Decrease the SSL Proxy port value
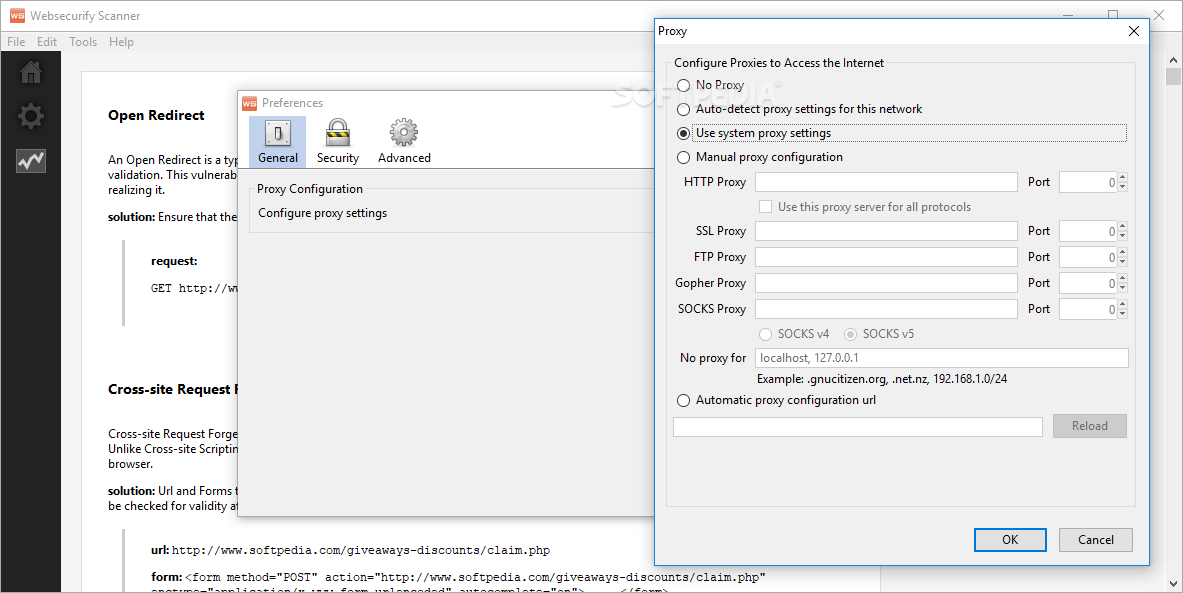This screenshot has width=1183, height=593. pos(1123,235)
